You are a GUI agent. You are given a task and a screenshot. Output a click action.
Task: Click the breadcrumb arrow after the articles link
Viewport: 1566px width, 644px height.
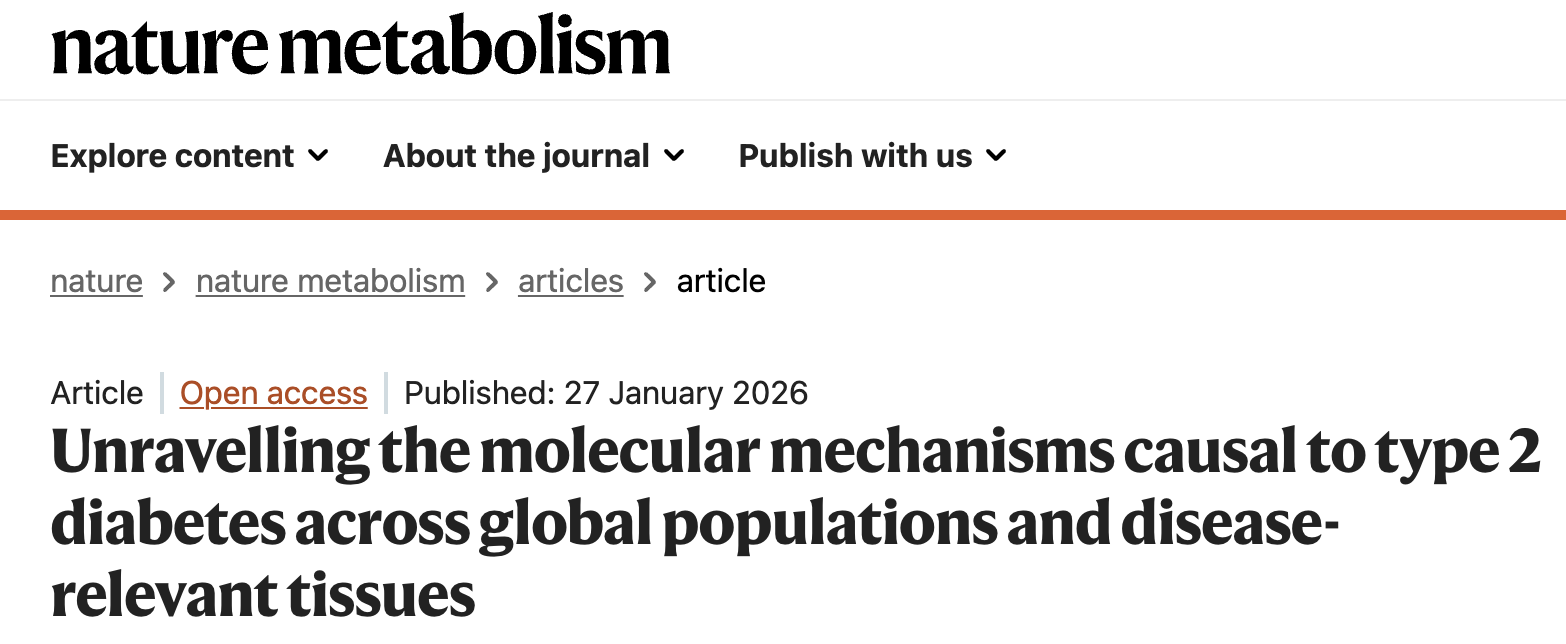pyautogui.click(x=650, y=283)
